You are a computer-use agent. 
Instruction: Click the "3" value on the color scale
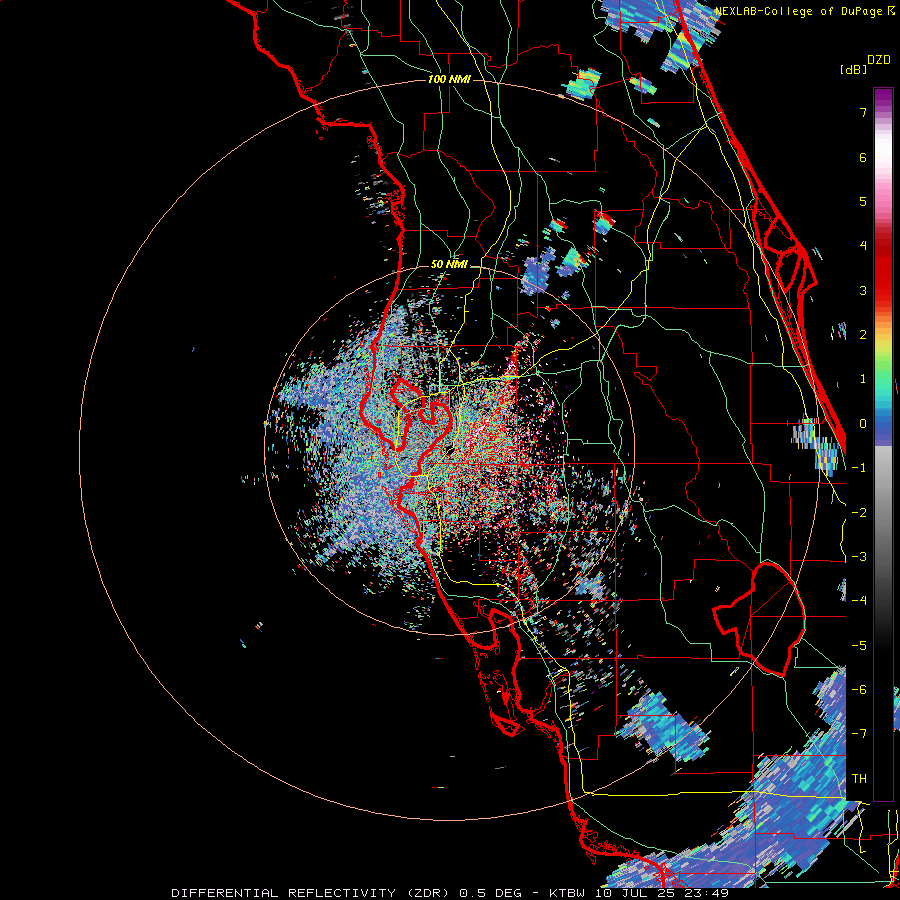tap(863, 290)
